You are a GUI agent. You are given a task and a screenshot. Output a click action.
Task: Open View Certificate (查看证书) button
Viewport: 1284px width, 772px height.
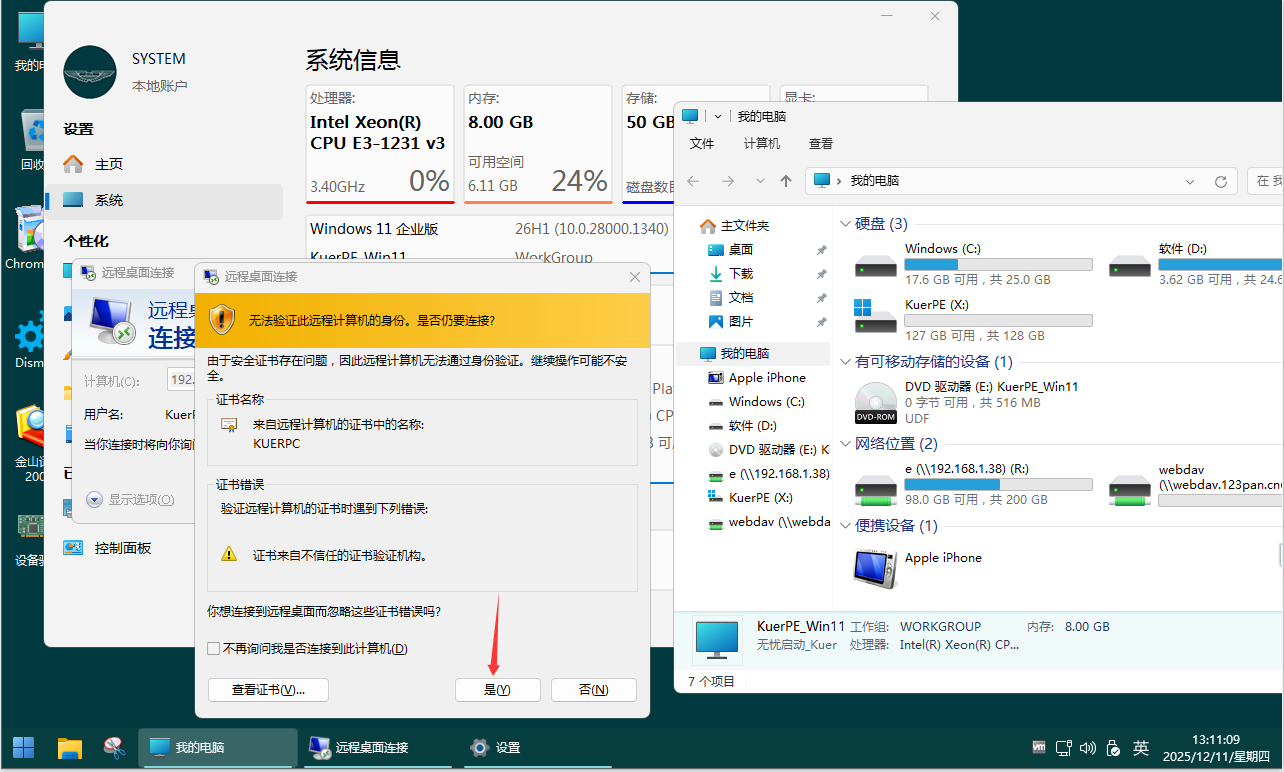click(x=268, y=690)
